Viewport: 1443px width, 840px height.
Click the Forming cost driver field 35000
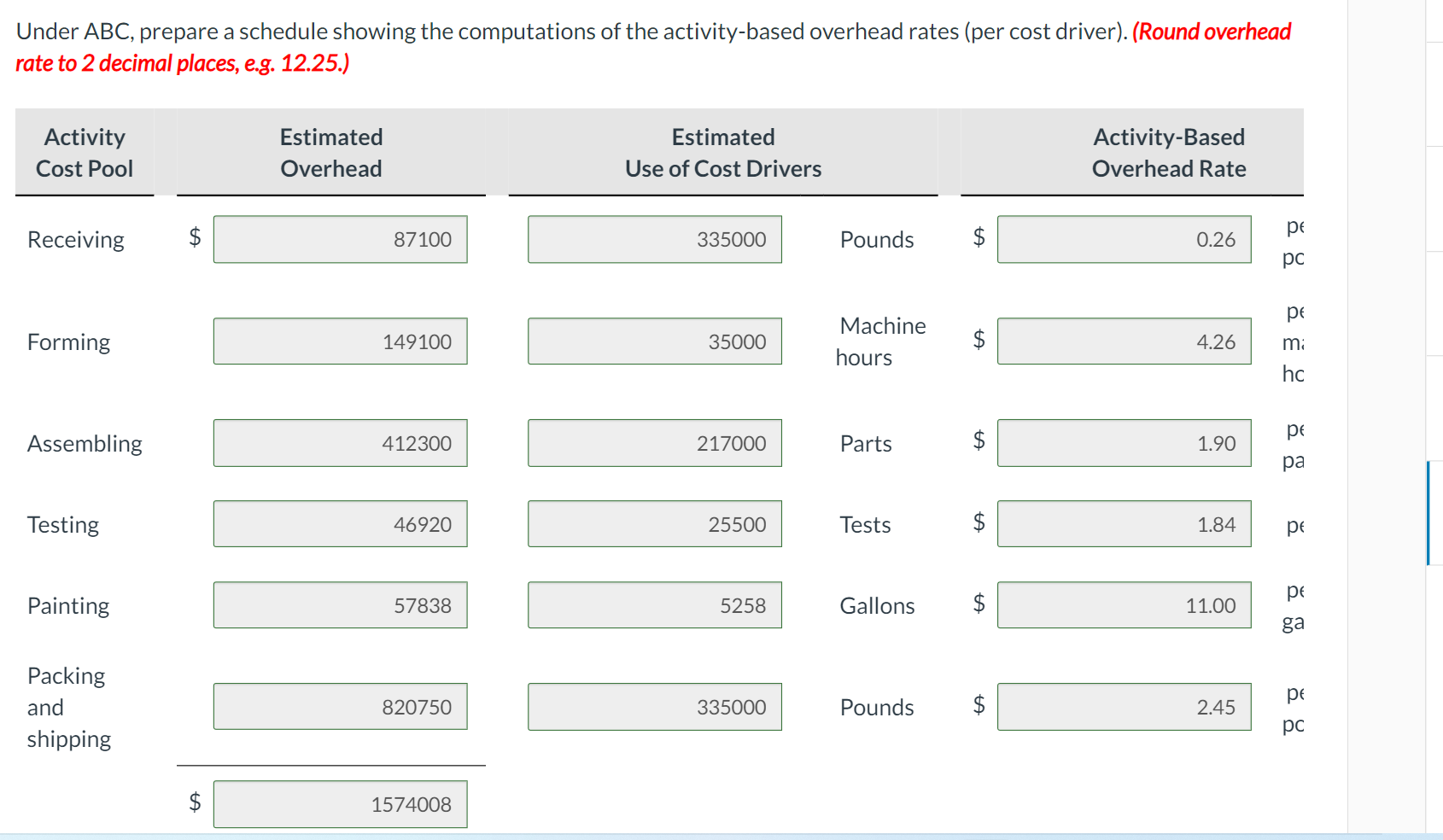point(655,341)
